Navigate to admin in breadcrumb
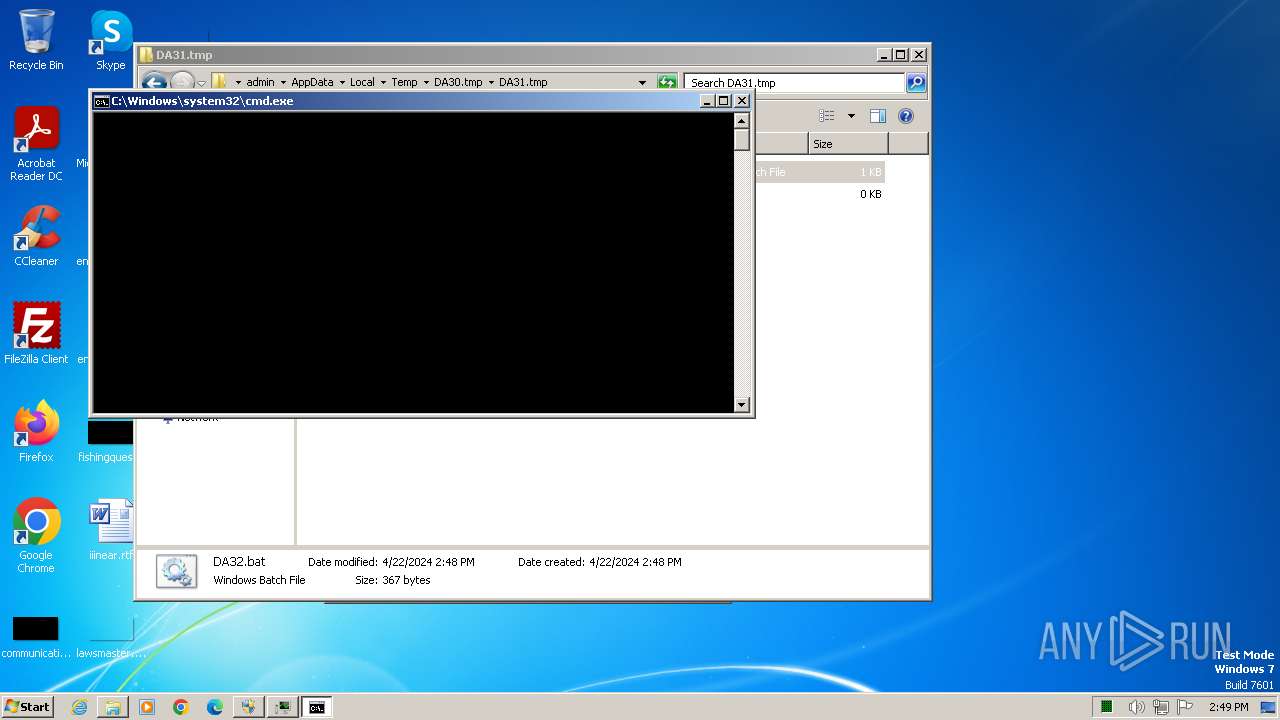 tap(260, 82)
